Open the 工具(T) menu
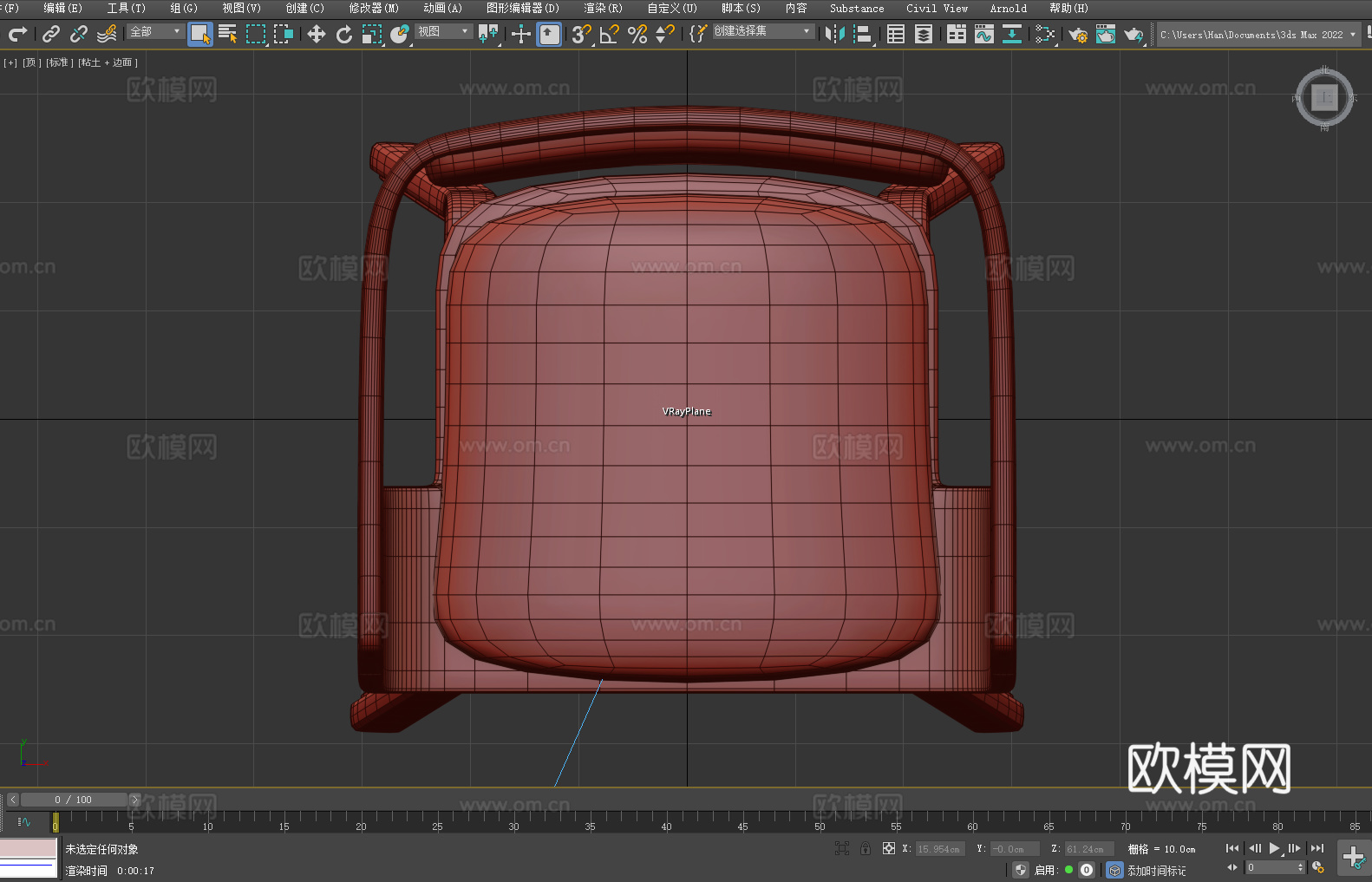 127,8
